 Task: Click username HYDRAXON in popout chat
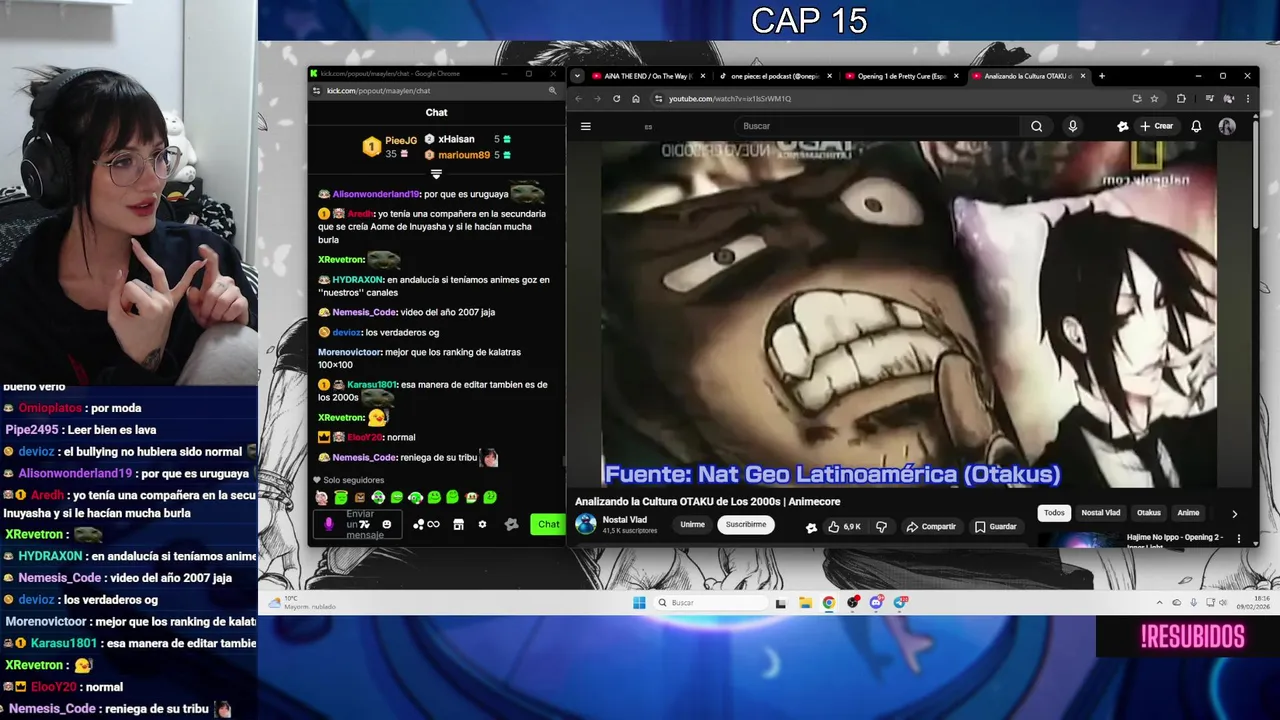tap(357, 280)
